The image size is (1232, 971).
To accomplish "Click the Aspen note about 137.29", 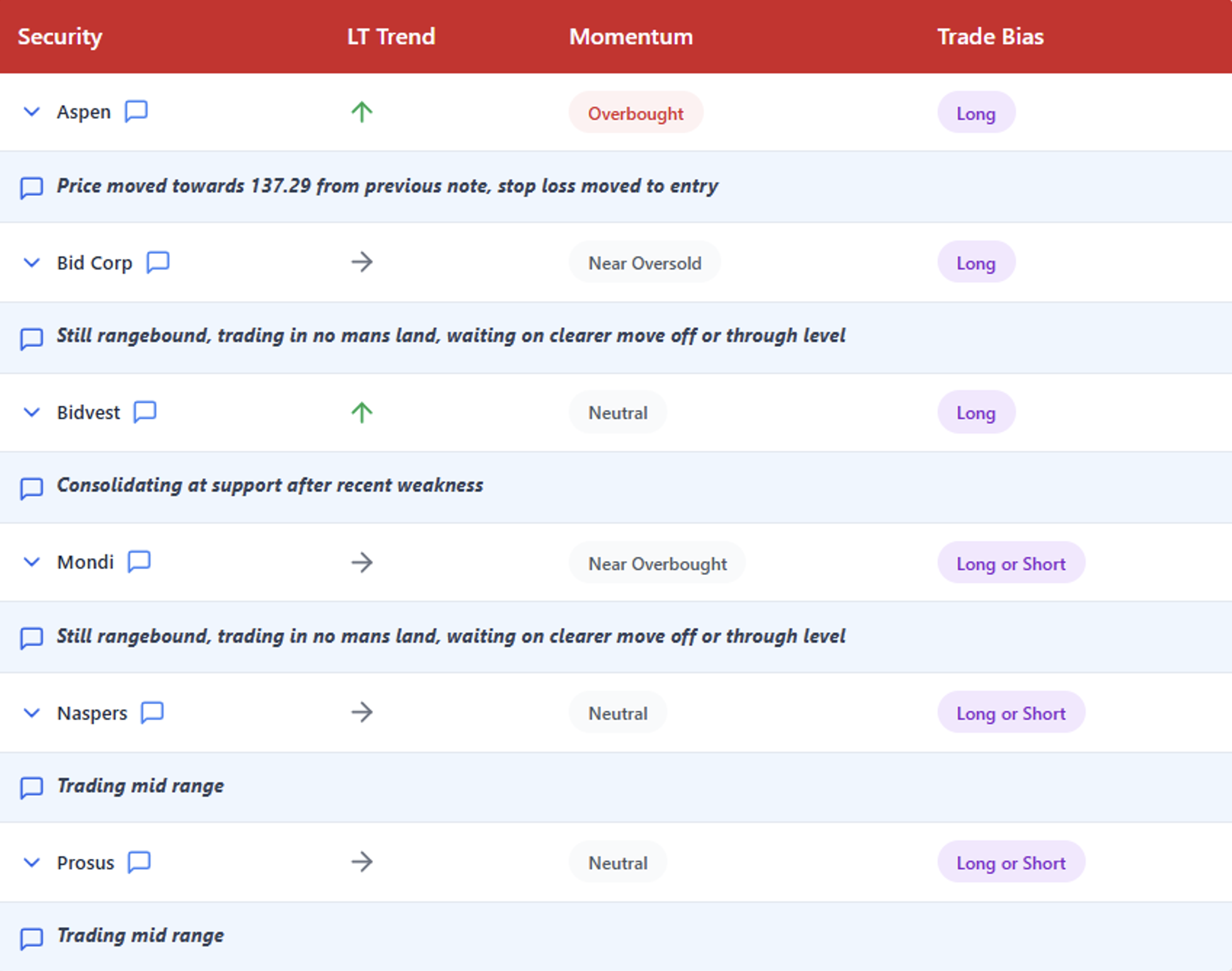I will point(387,186).
